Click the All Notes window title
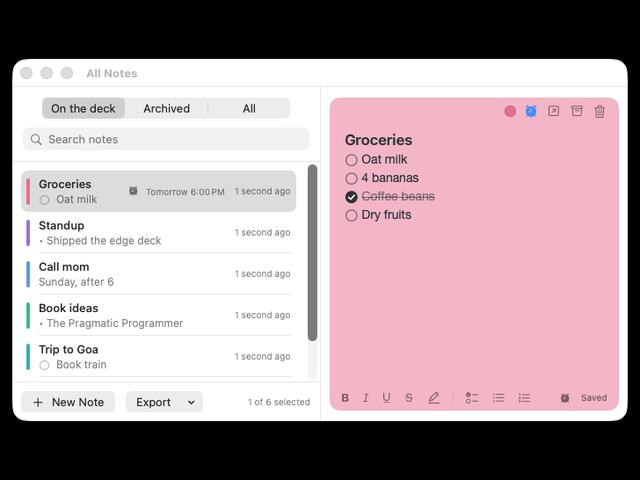The height and width of the screenshot is (480, 640). coord(112,73)
